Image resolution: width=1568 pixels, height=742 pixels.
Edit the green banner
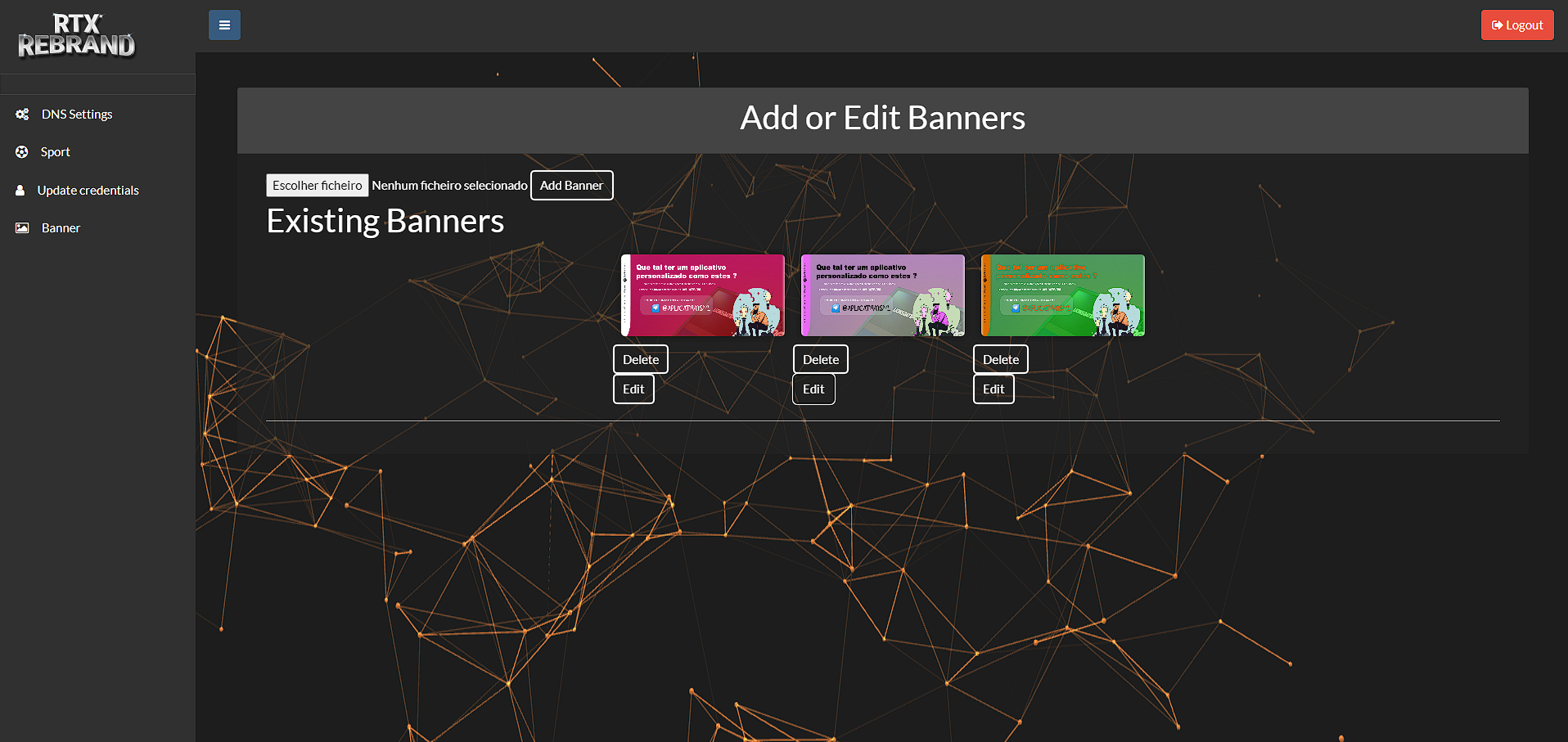994,389
